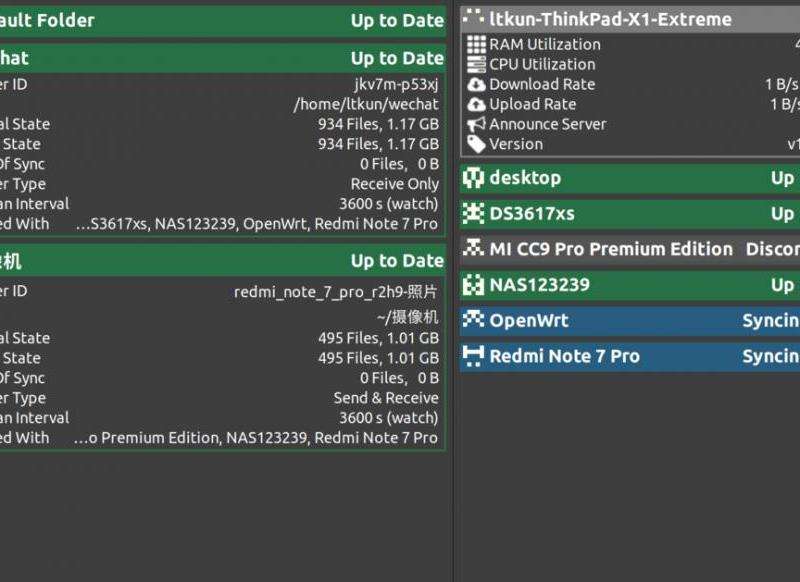Click folder path /home/ltkun/wechat
Screen dimensions: 800x582
[x=366, y=104]
